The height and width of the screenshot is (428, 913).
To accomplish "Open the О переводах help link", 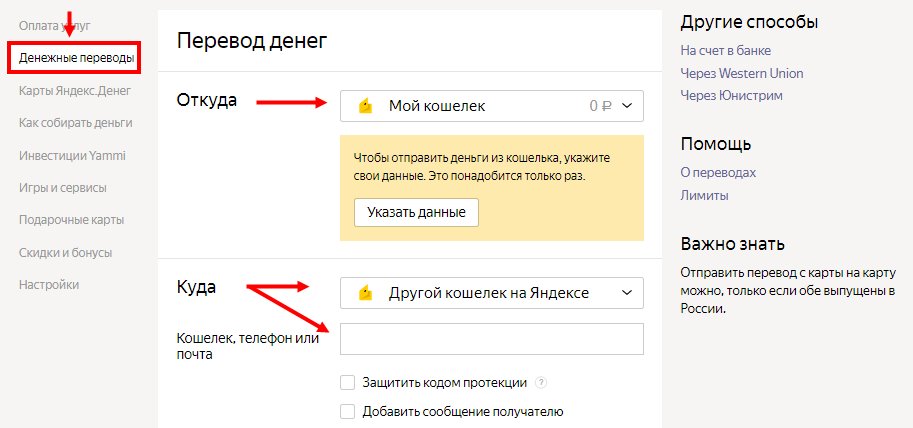I will click(718, 173).
